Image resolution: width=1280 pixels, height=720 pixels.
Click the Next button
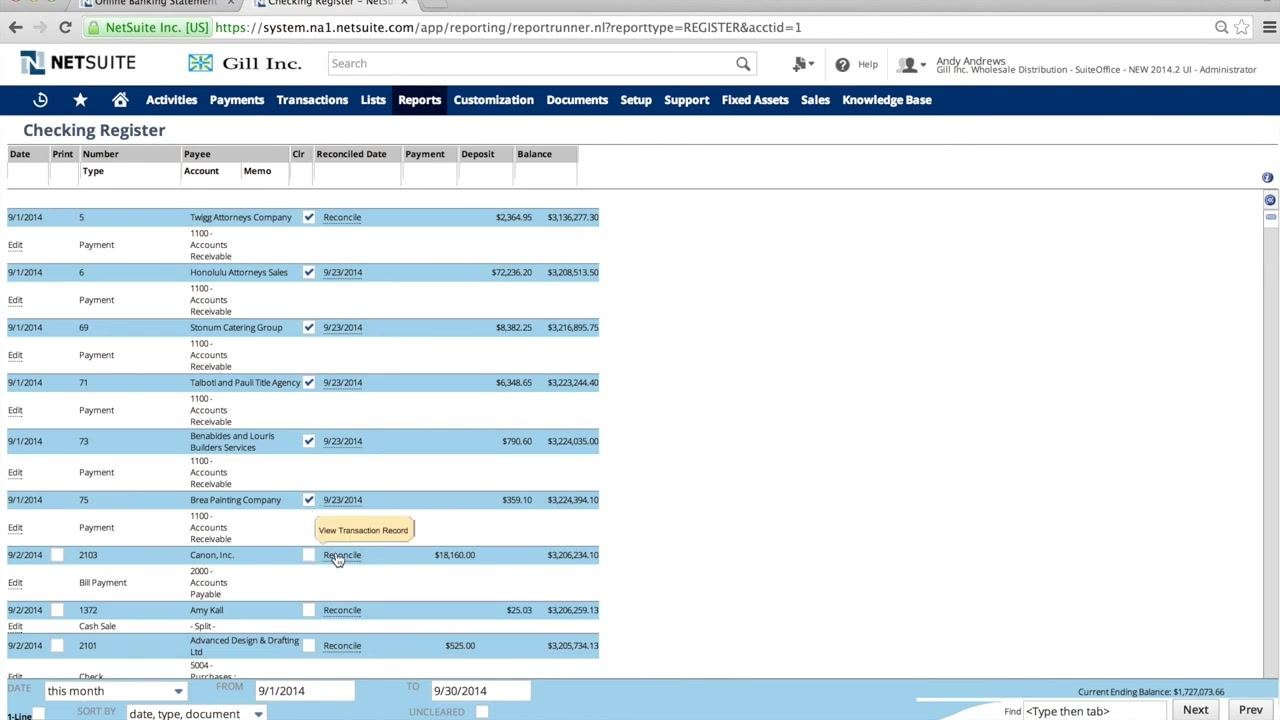click(1196, 710)
